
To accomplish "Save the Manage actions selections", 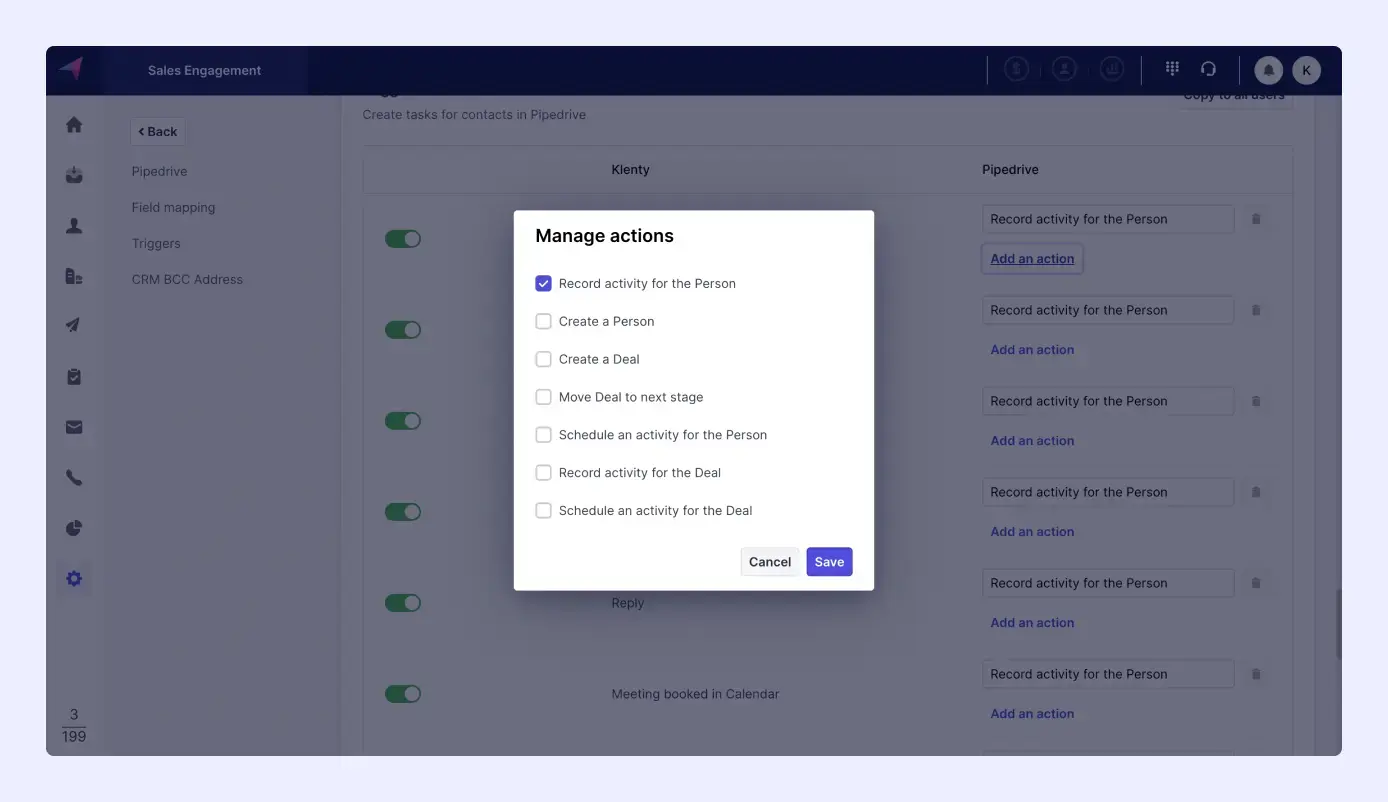I will pos(829,562).
